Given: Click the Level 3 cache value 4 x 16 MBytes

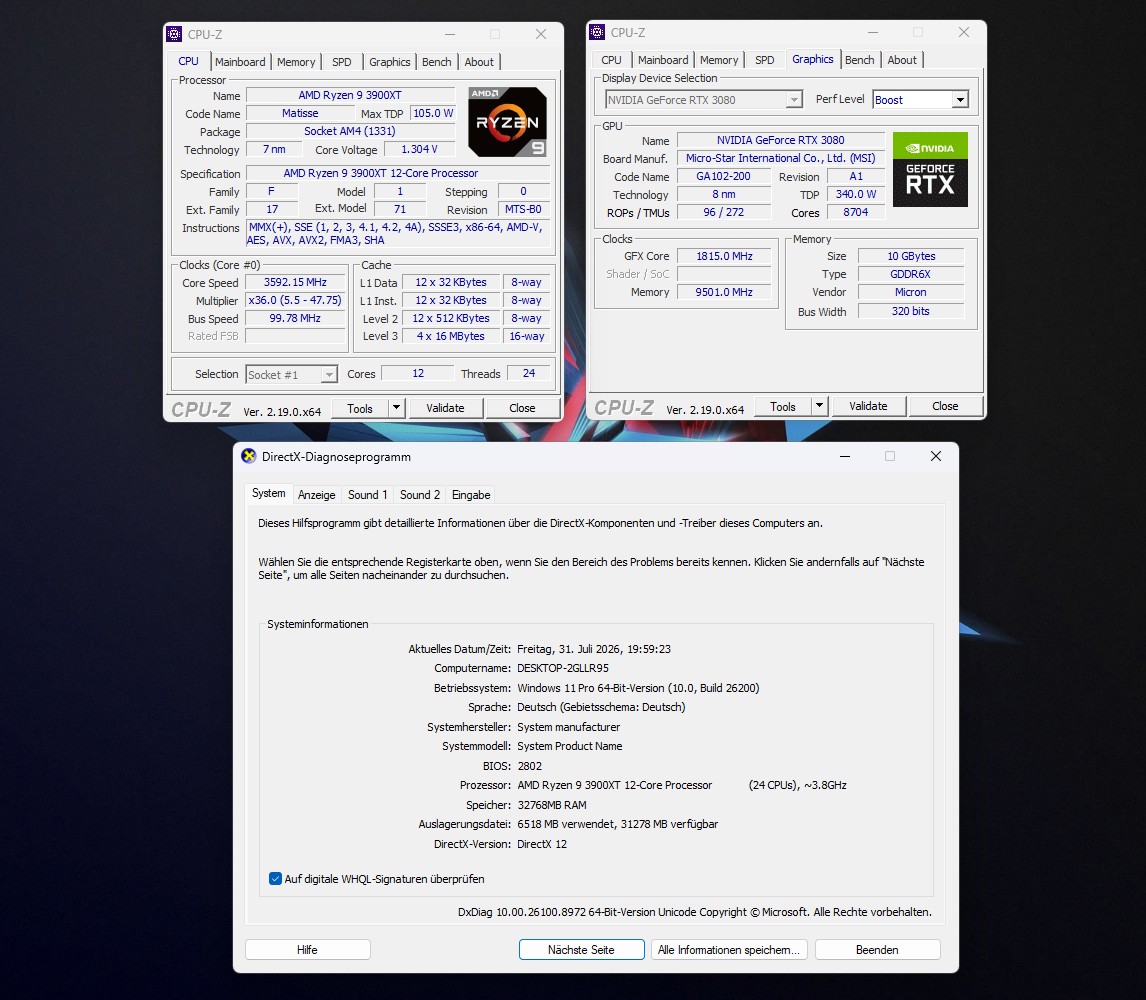Looking at the screenshot, I should pyautogui.click(x=451, y=336).
